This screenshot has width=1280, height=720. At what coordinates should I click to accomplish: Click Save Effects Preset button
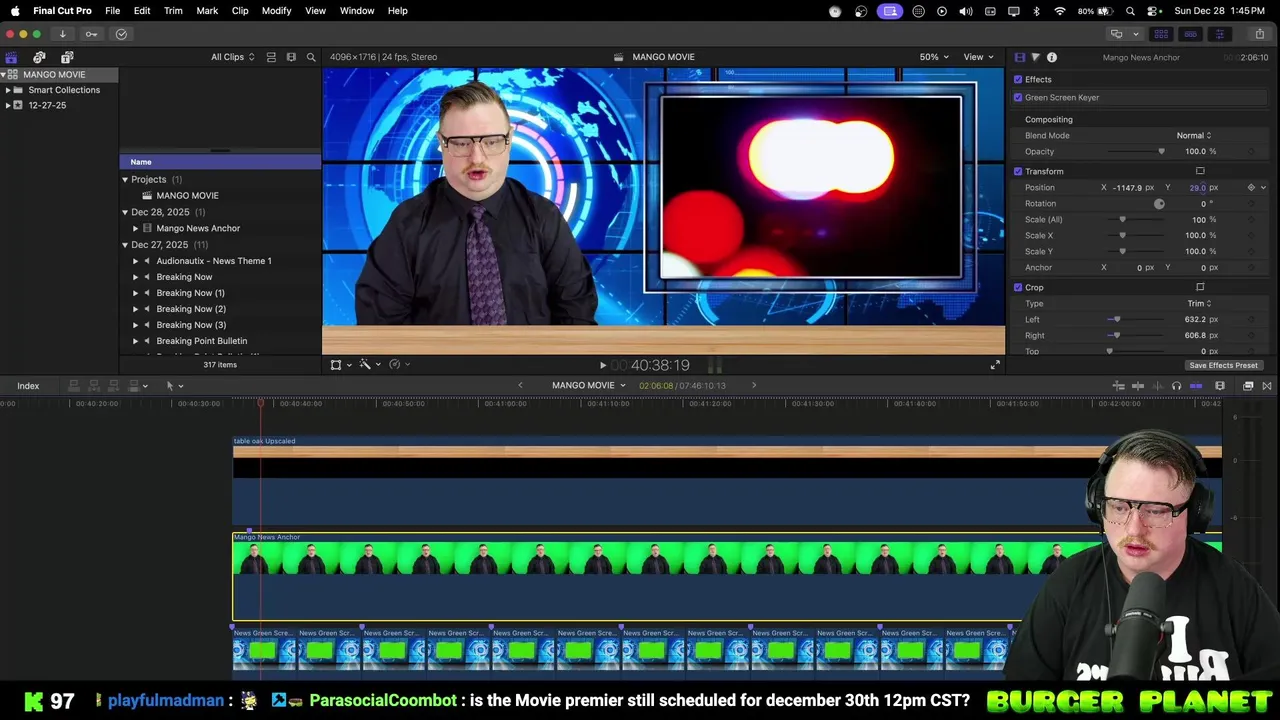(x=1223, y=365)
